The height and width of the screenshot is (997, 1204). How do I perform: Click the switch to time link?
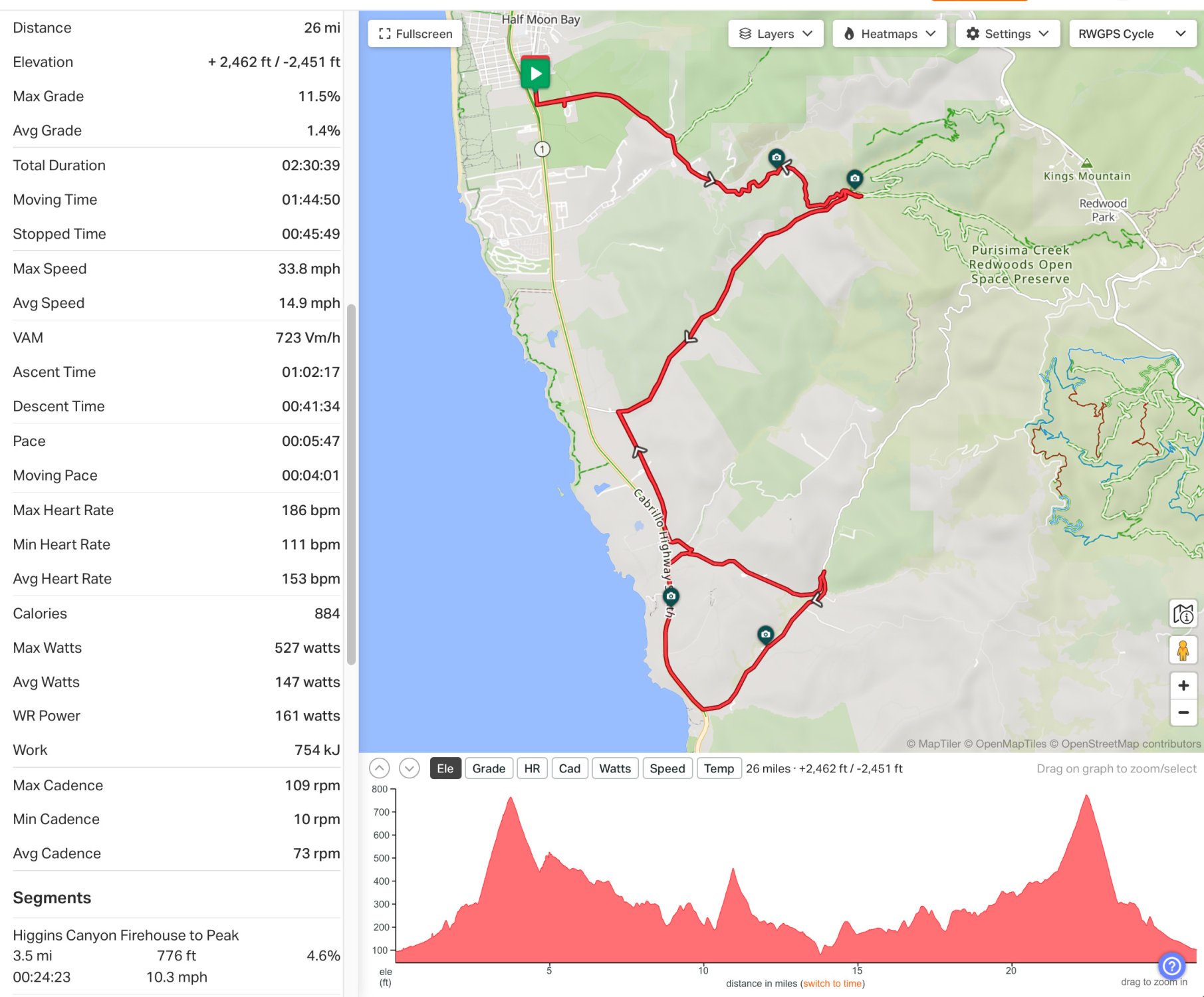click(x=832, y=984)
